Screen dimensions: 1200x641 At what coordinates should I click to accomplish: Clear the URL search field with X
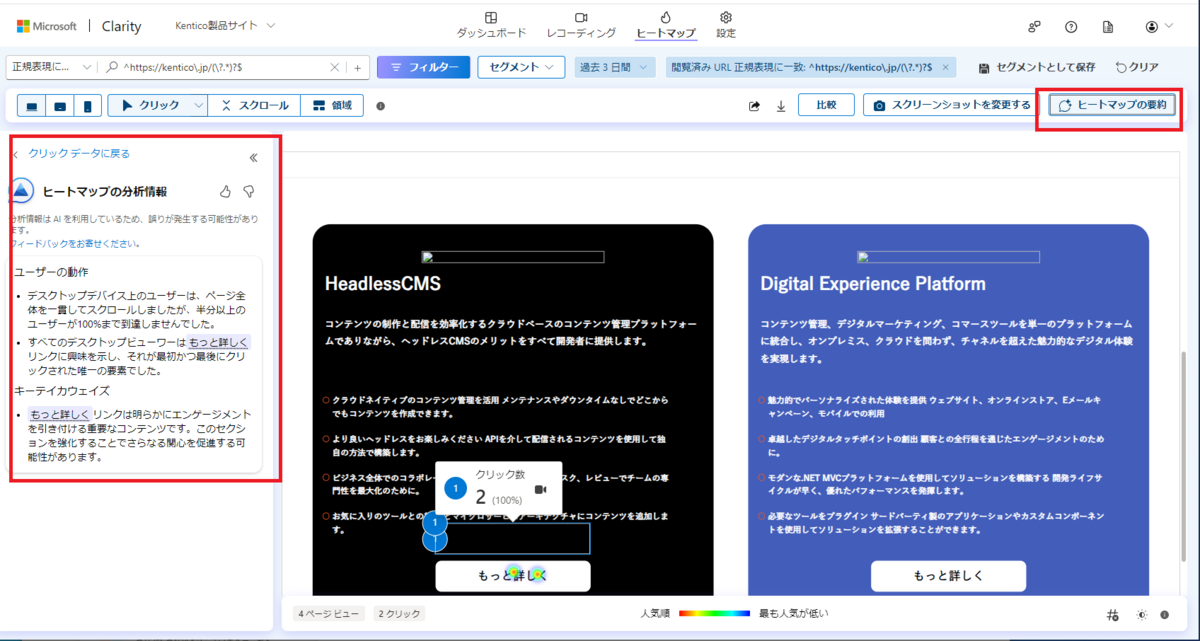coord(335,68)
